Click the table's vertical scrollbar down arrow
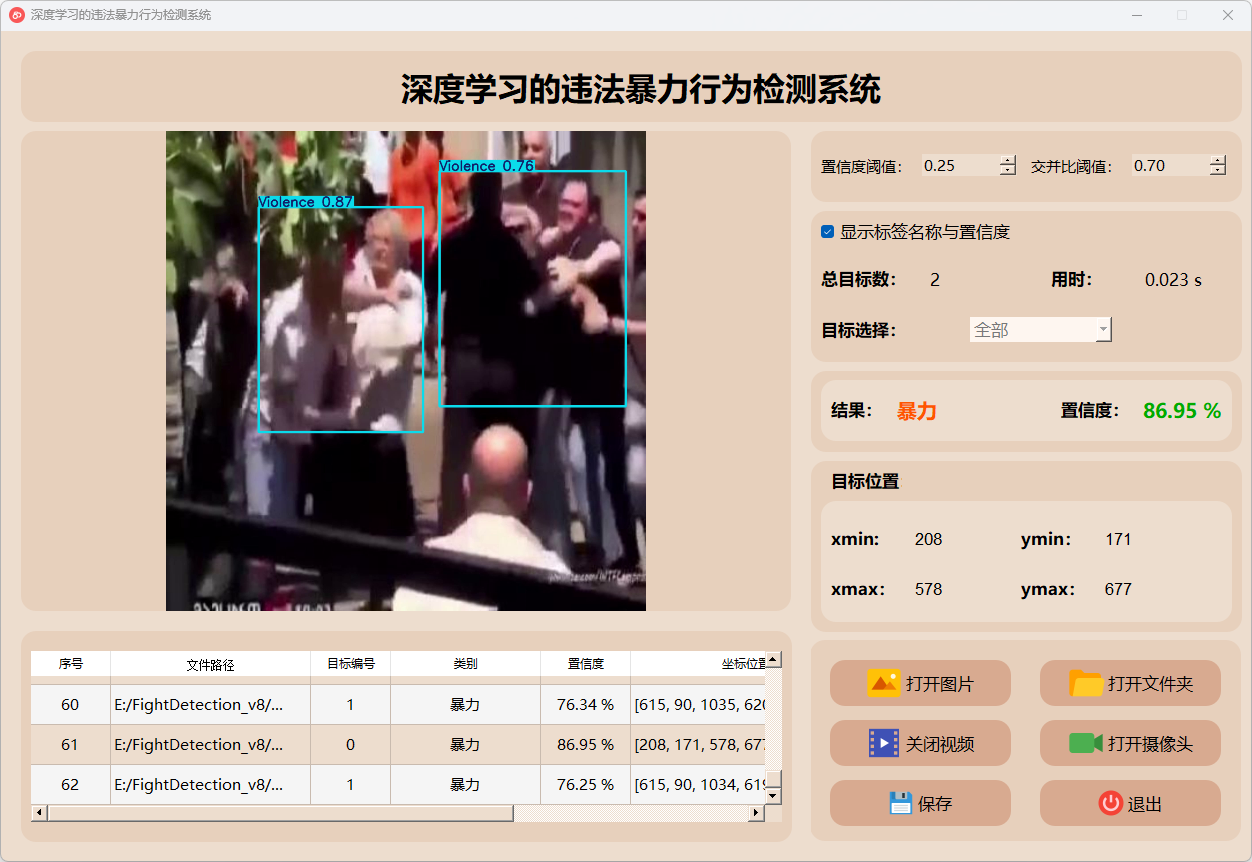The image size is (1252, 862). (773, 795)
